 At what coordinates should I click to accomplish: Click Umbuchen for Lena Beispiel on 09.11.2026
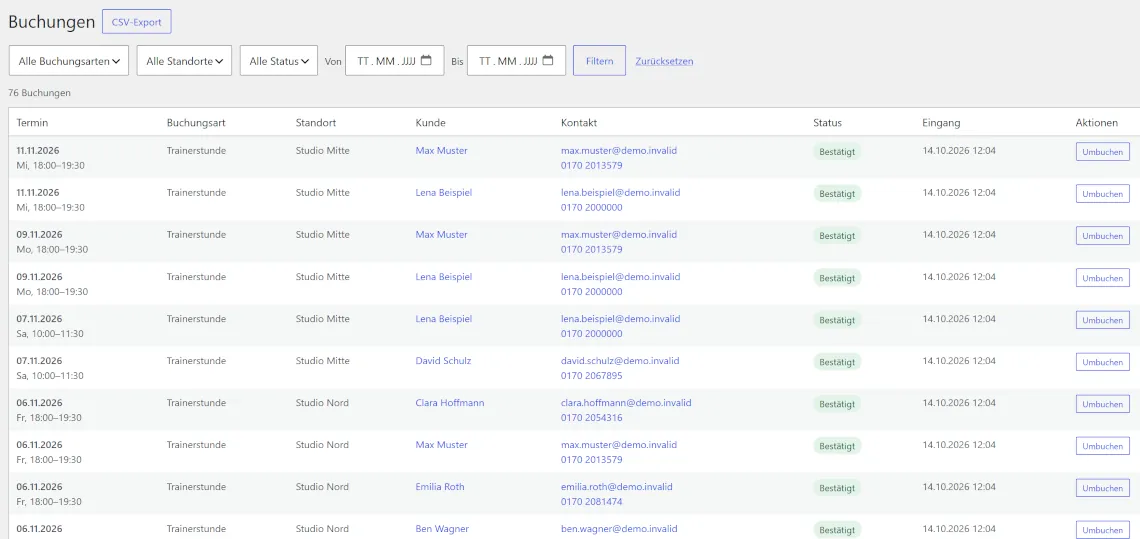tap(1102, 278)
